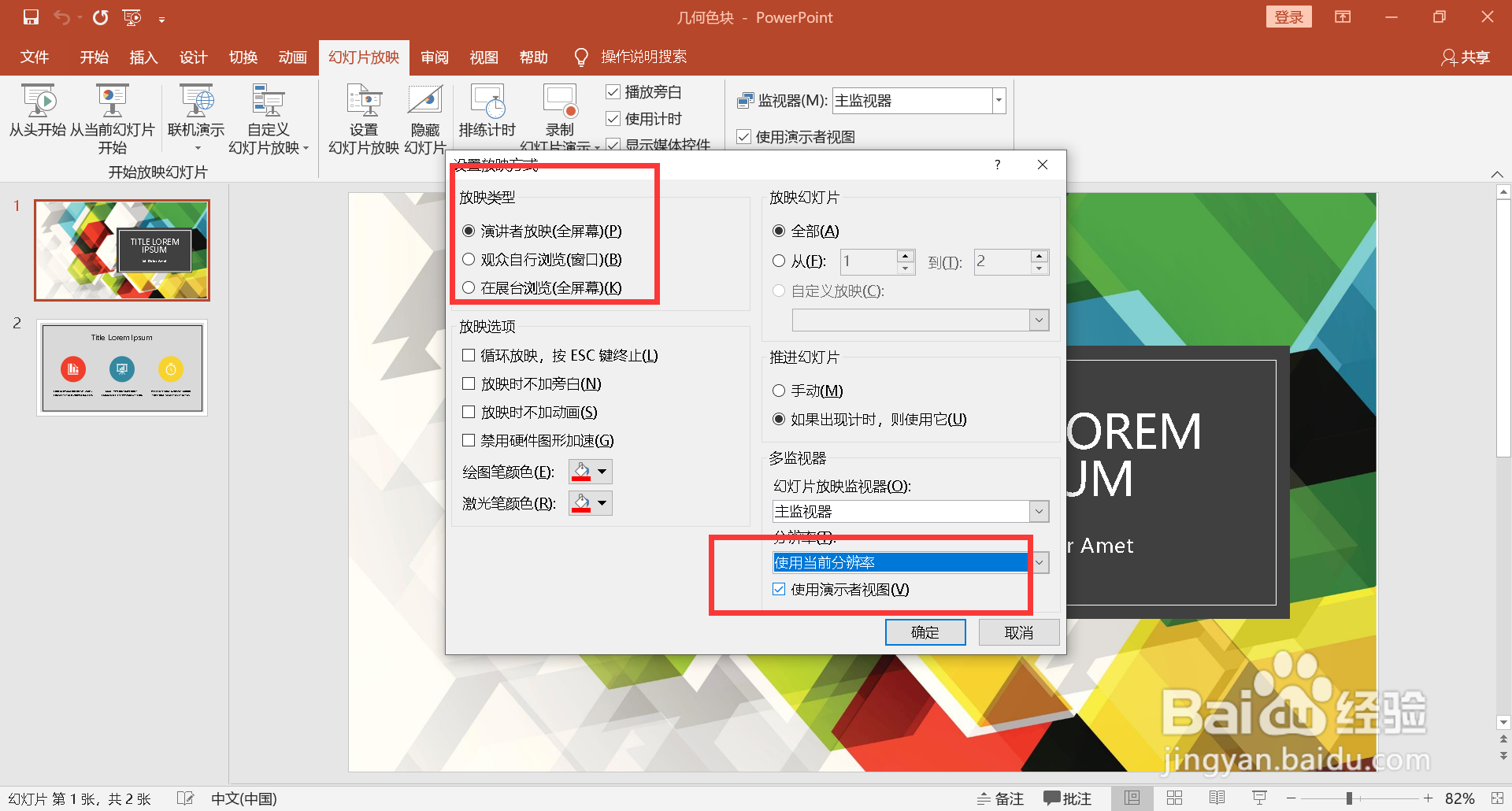Open 分辨率 使用当前分辨率 dropdown
The width and height of the screenshot is (1512, 811).
coord(1039,562)
